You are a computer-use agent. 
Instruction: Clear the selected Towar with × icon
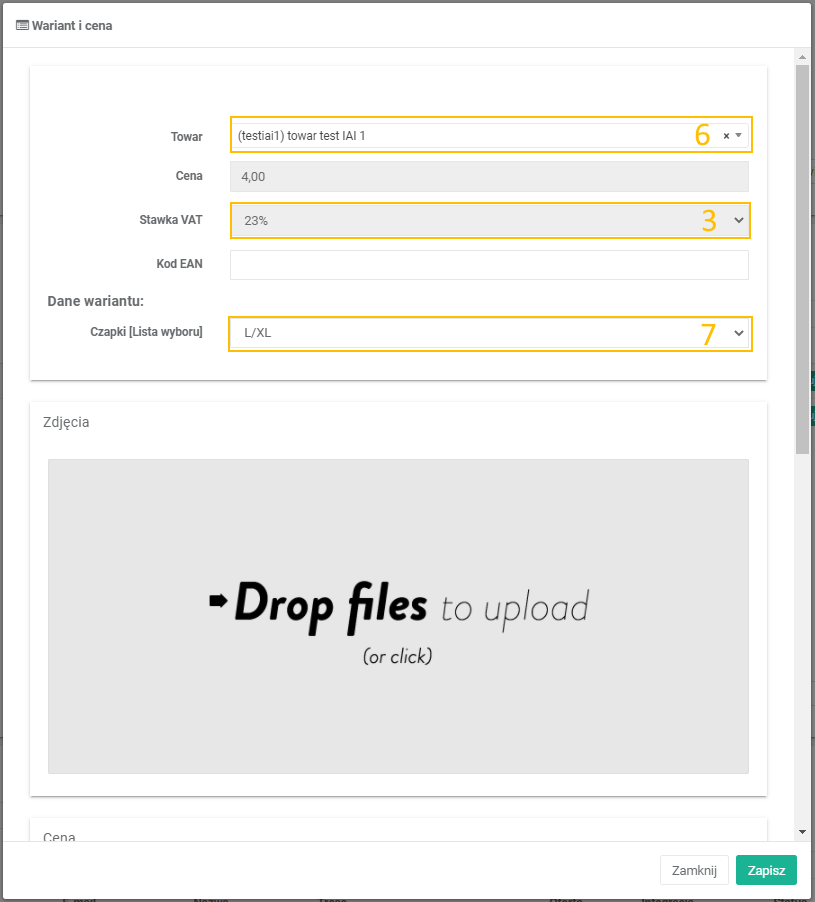click(x=726, y=136)
